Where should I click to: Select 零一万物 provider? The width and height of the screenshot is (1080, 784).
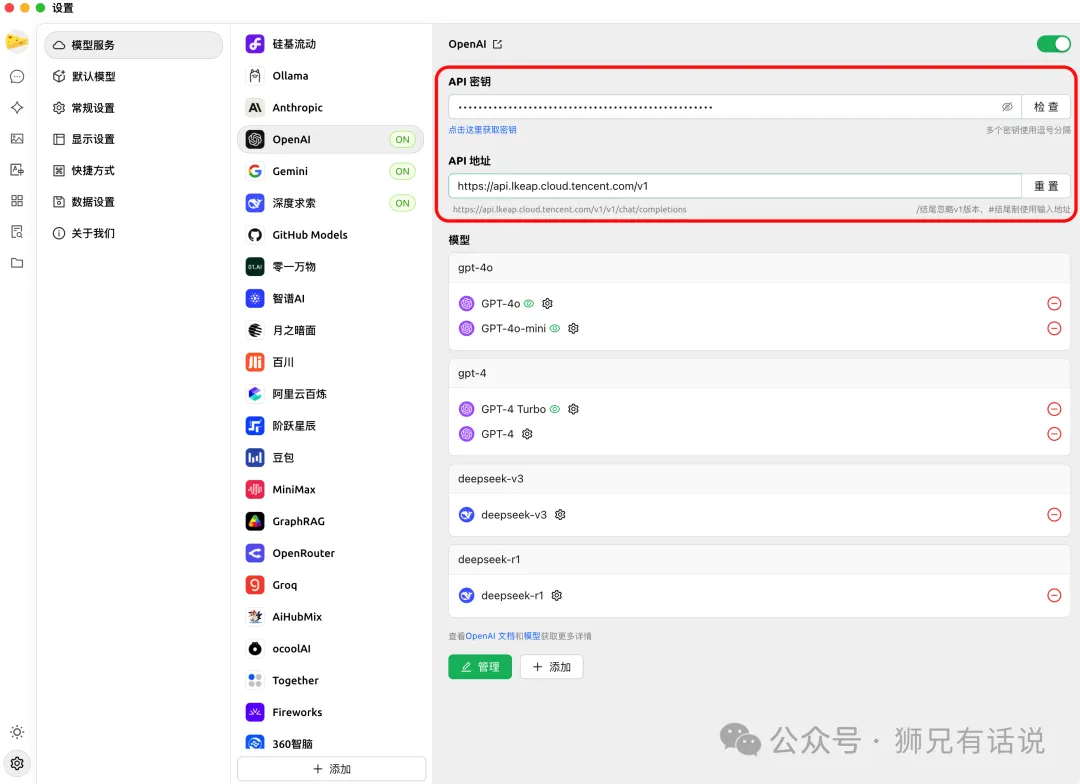pyautogui.click(x=331, y=267)
